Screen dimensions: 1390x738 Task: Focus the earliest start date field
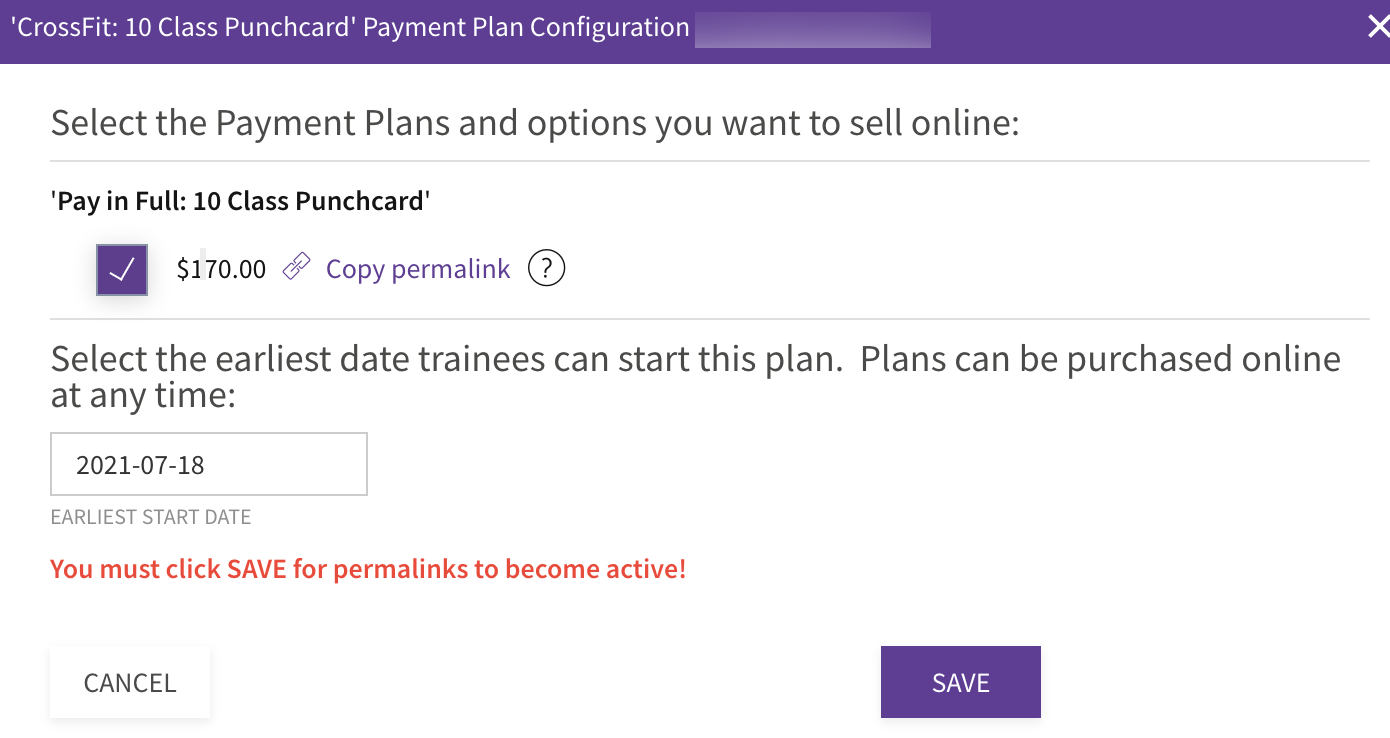209,464
